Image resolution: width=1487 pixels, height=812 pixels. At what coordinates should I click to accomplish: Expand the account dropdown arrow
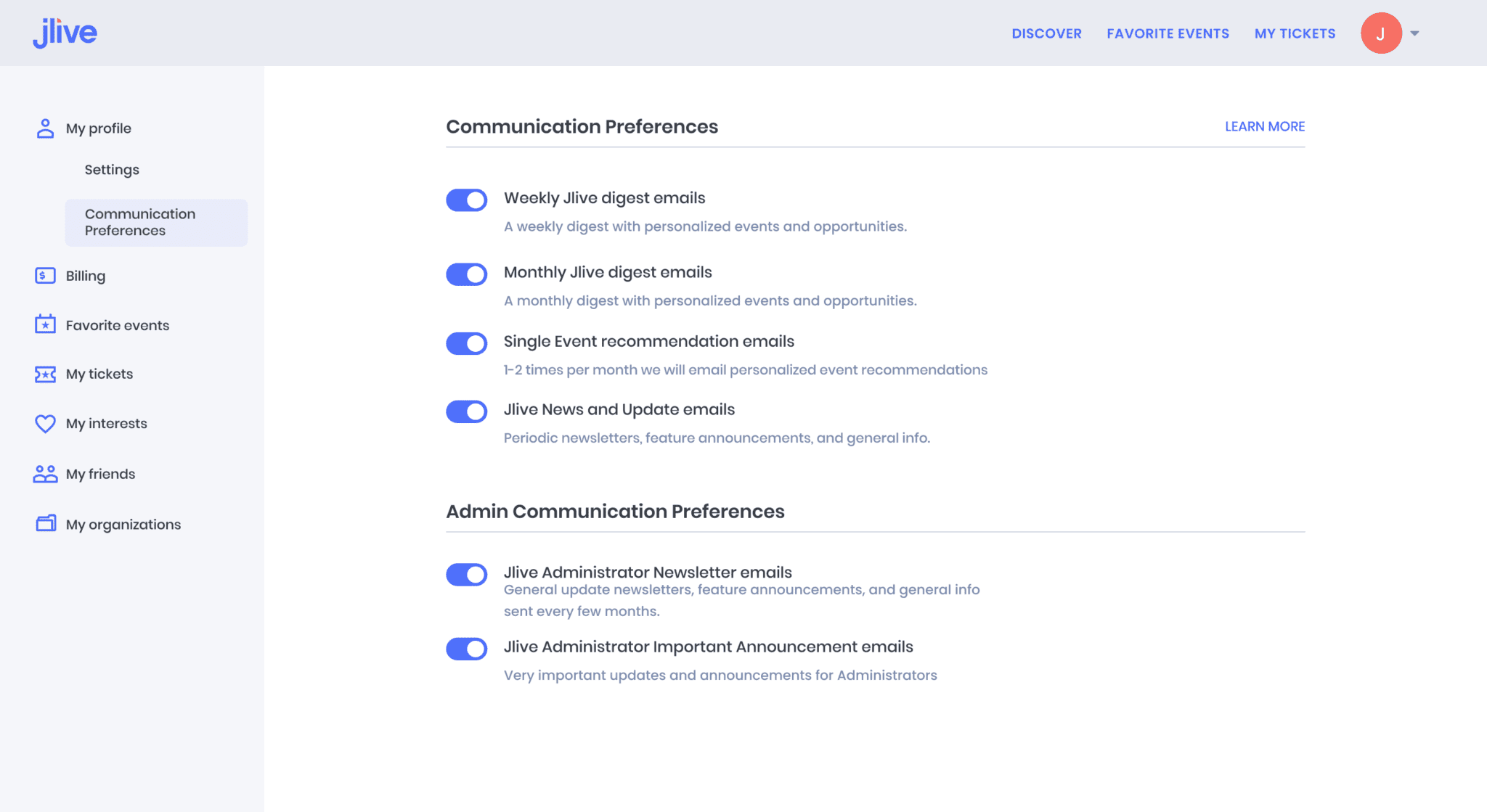(1414, 33)
